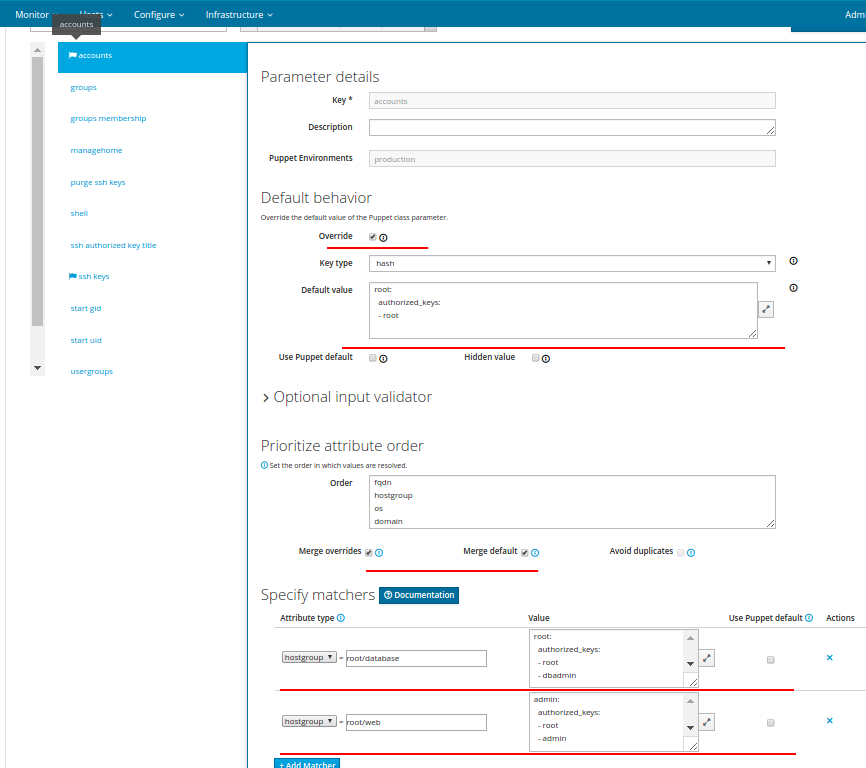This screenshot has height=768, width=866.
Task: Click parameter list scrollbar up arrow
Action: click(x=37, y=50)
